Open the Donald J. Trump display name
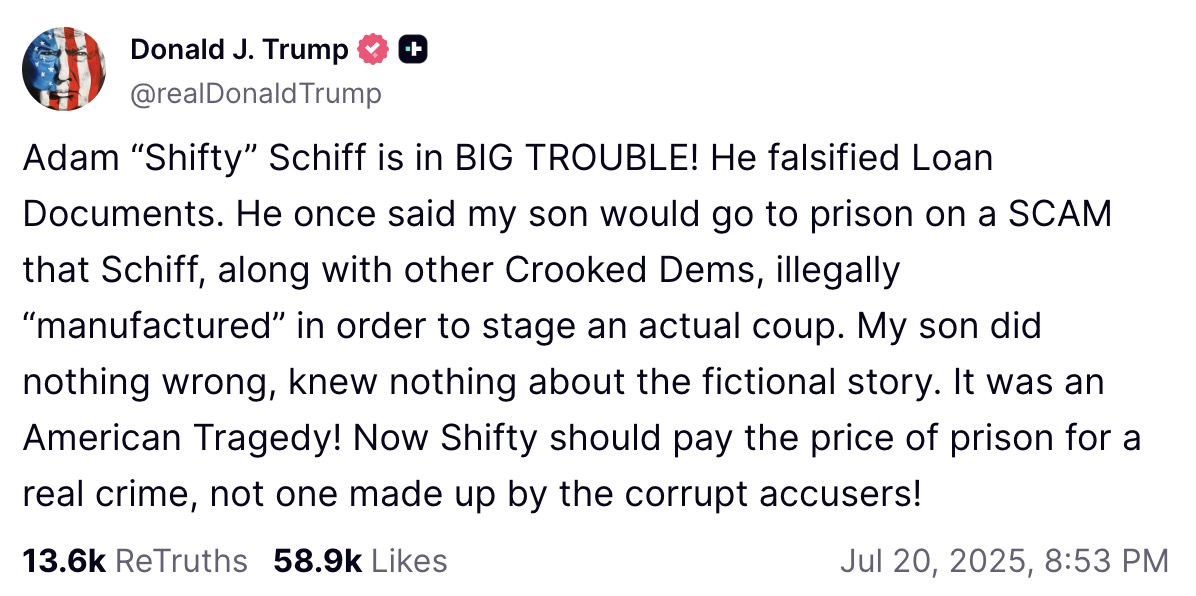This screenshot has width=1196, height=596. 240,50
